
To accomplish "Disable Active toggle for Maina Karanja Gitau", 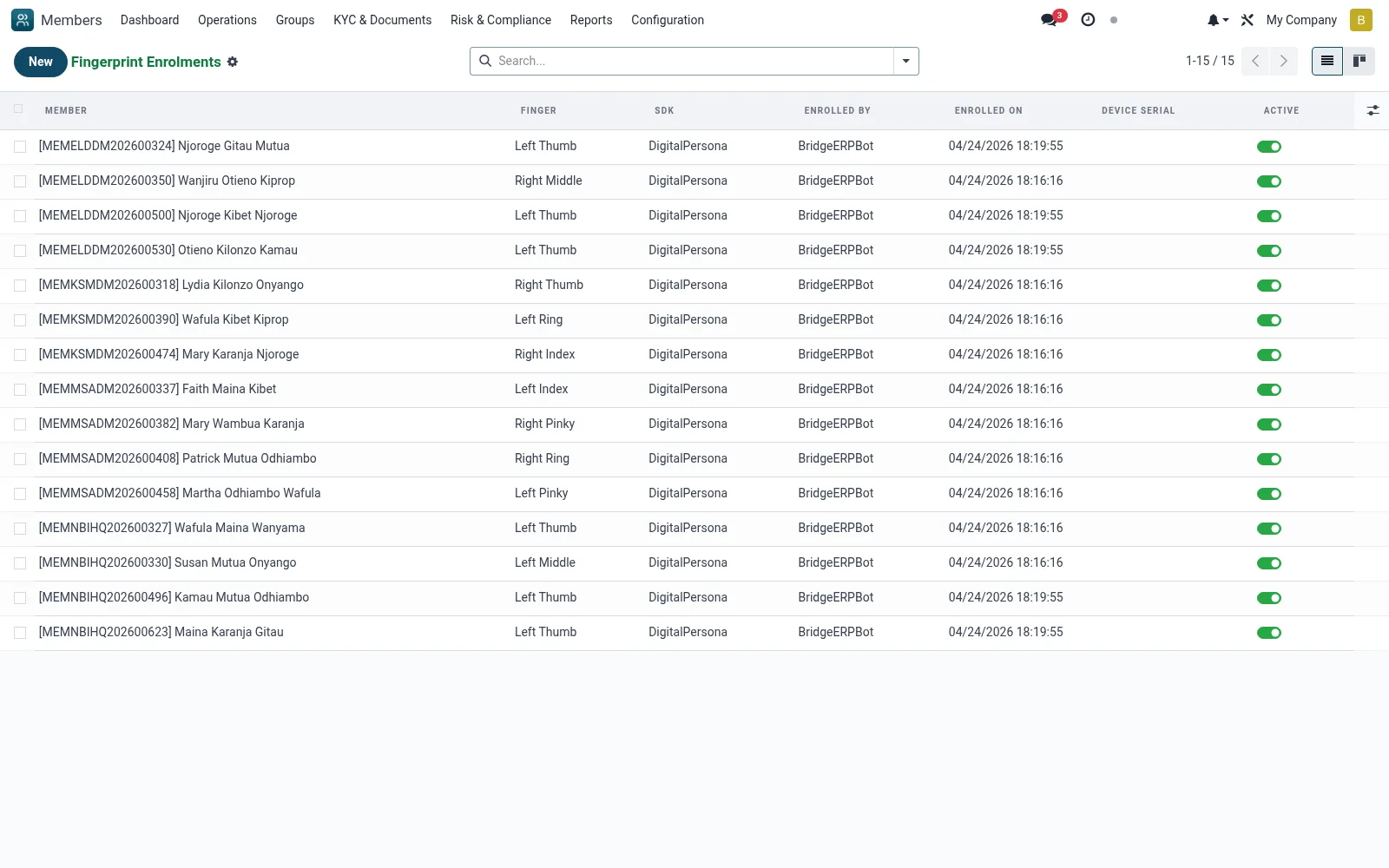I will click(1269, 633).
